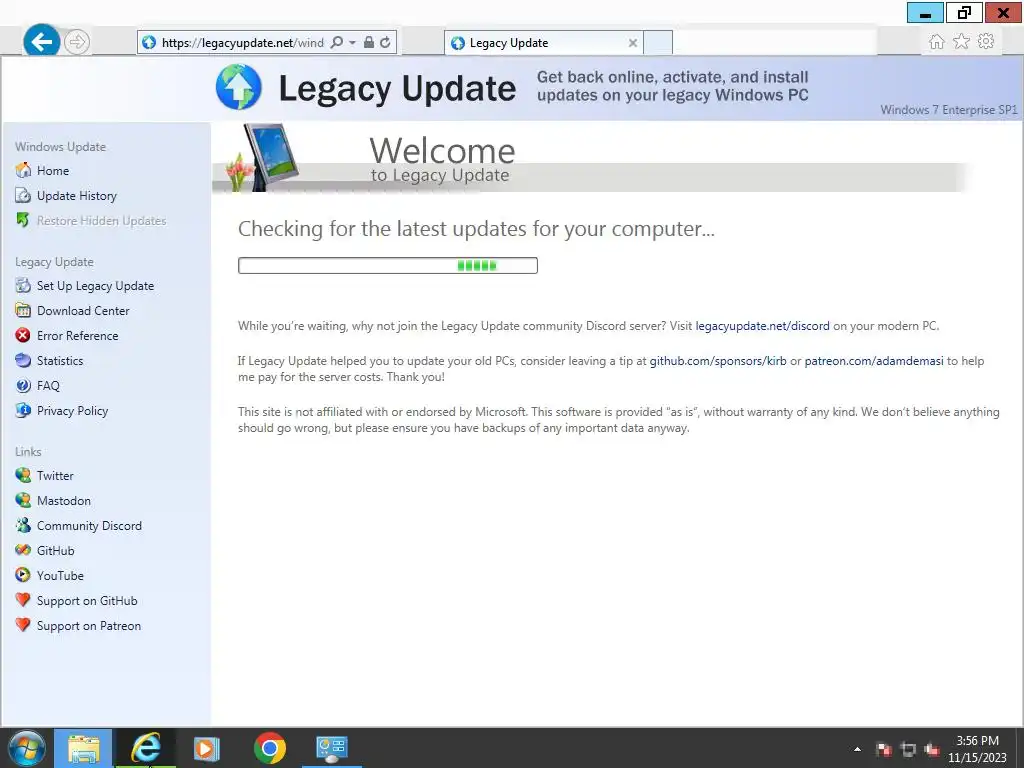Click the lock security icon in address bar

tap(369, 42)
